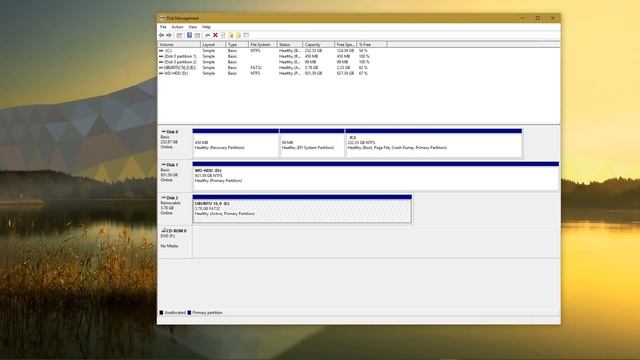Select the 450 MB Recovery Partition block
This screenshot has height=360, width=640.
(x=236, y=143)
